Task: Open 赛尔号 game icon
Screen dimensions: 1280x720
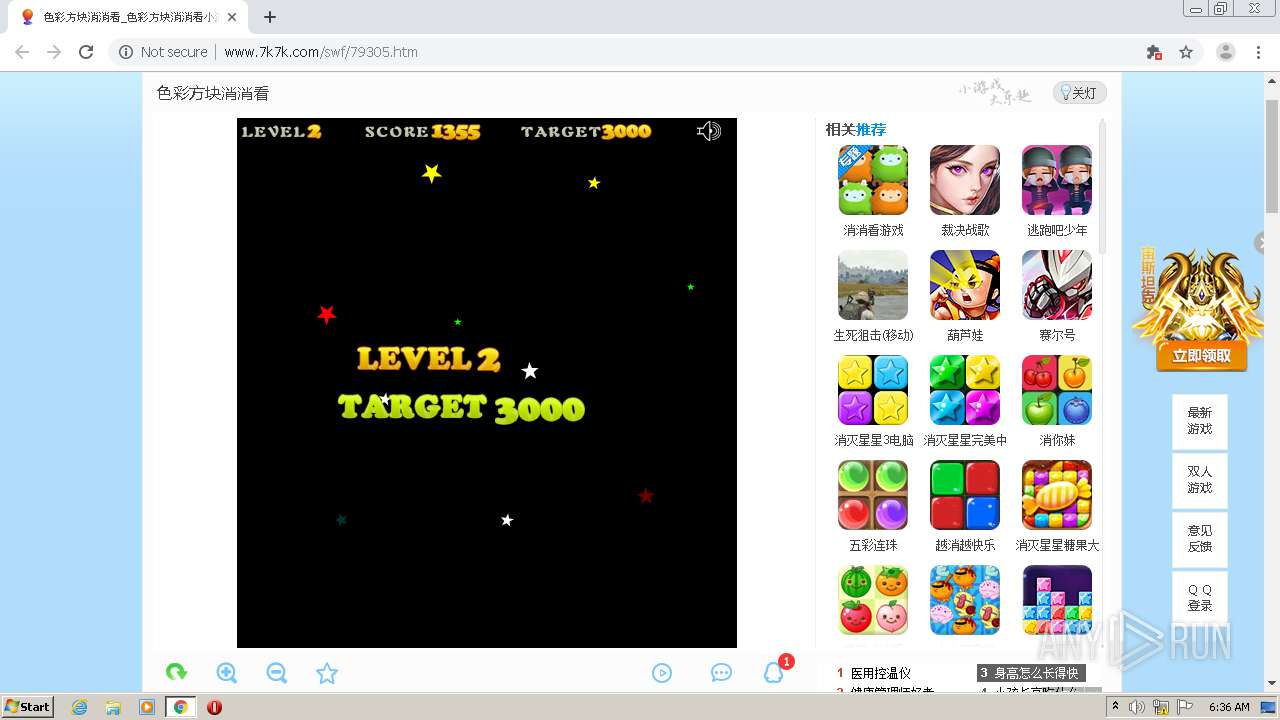Action: click(1057, 285)
